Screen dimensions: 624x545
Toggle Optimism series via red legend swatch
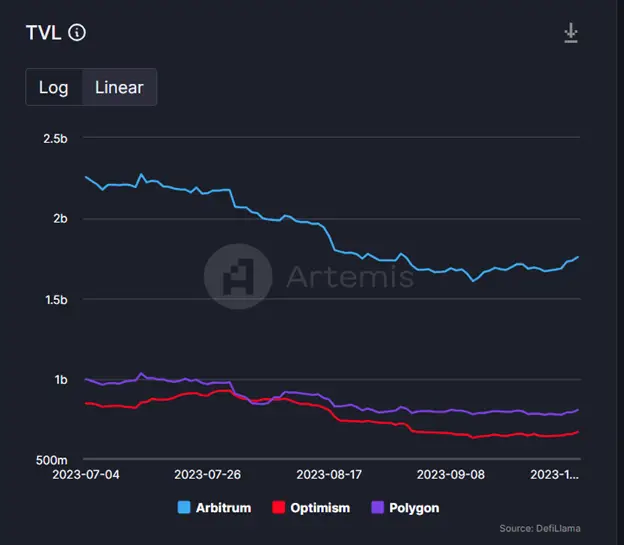tap(278, 507)
